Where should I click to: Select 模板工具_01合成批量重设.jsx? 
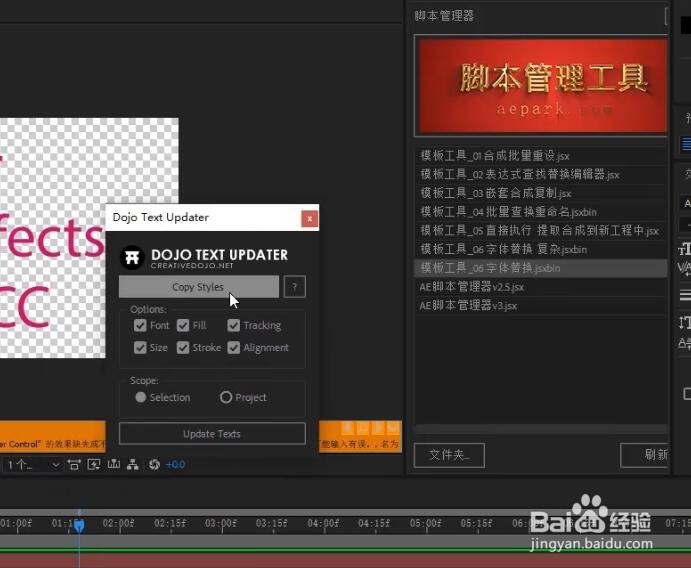(x=540, y=156)
